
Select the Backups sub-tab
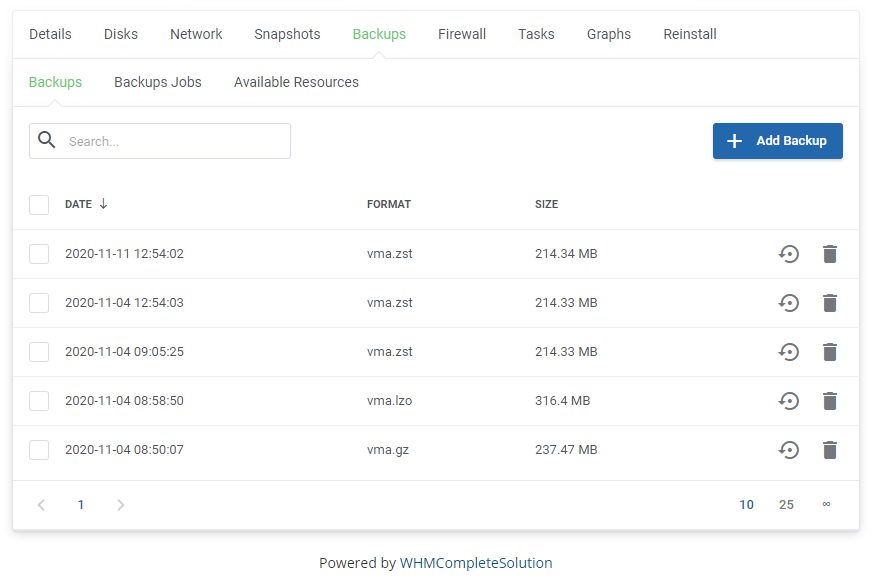tap(55, 82)
